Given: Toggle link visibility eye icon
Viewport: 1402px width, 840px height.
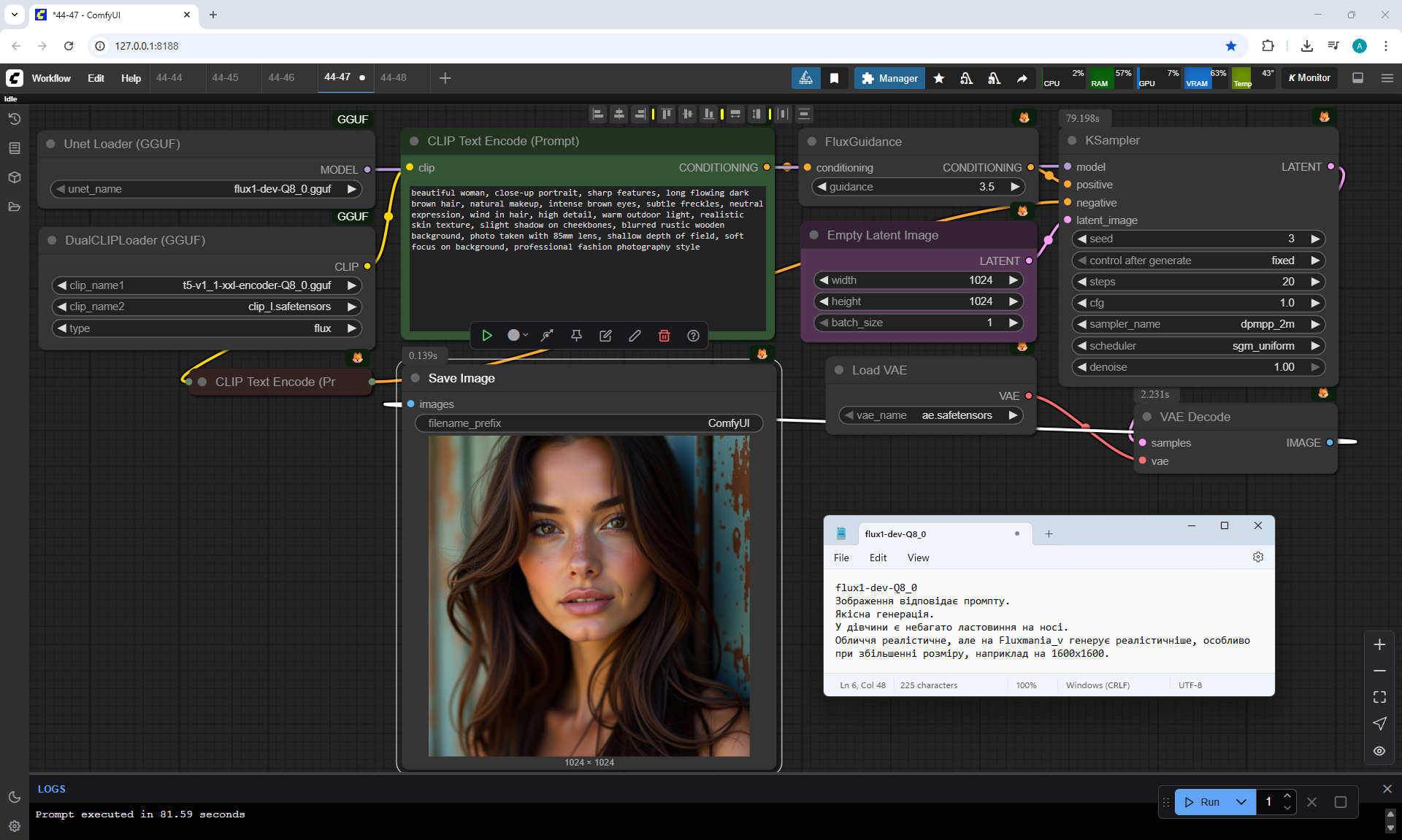Looking at the screenshot, I should pyautogui.click(x=1379, y=750).
